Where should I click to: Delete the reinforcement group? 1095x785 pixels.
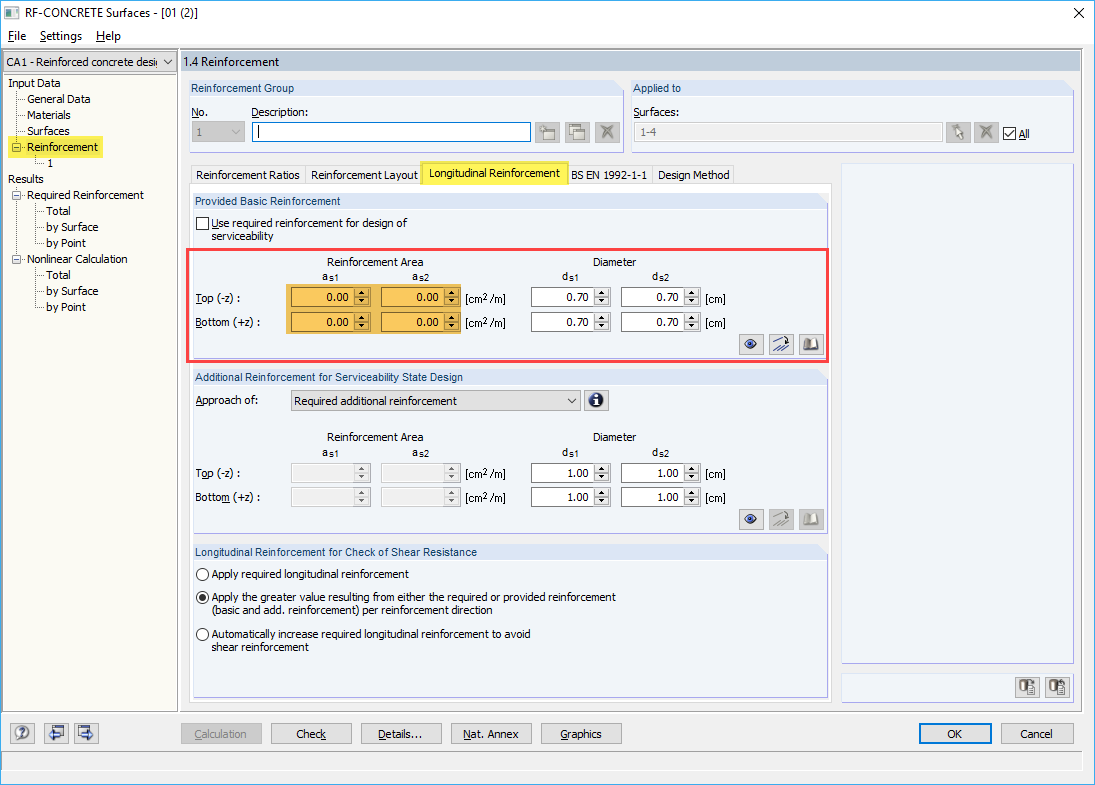(607, 131)
